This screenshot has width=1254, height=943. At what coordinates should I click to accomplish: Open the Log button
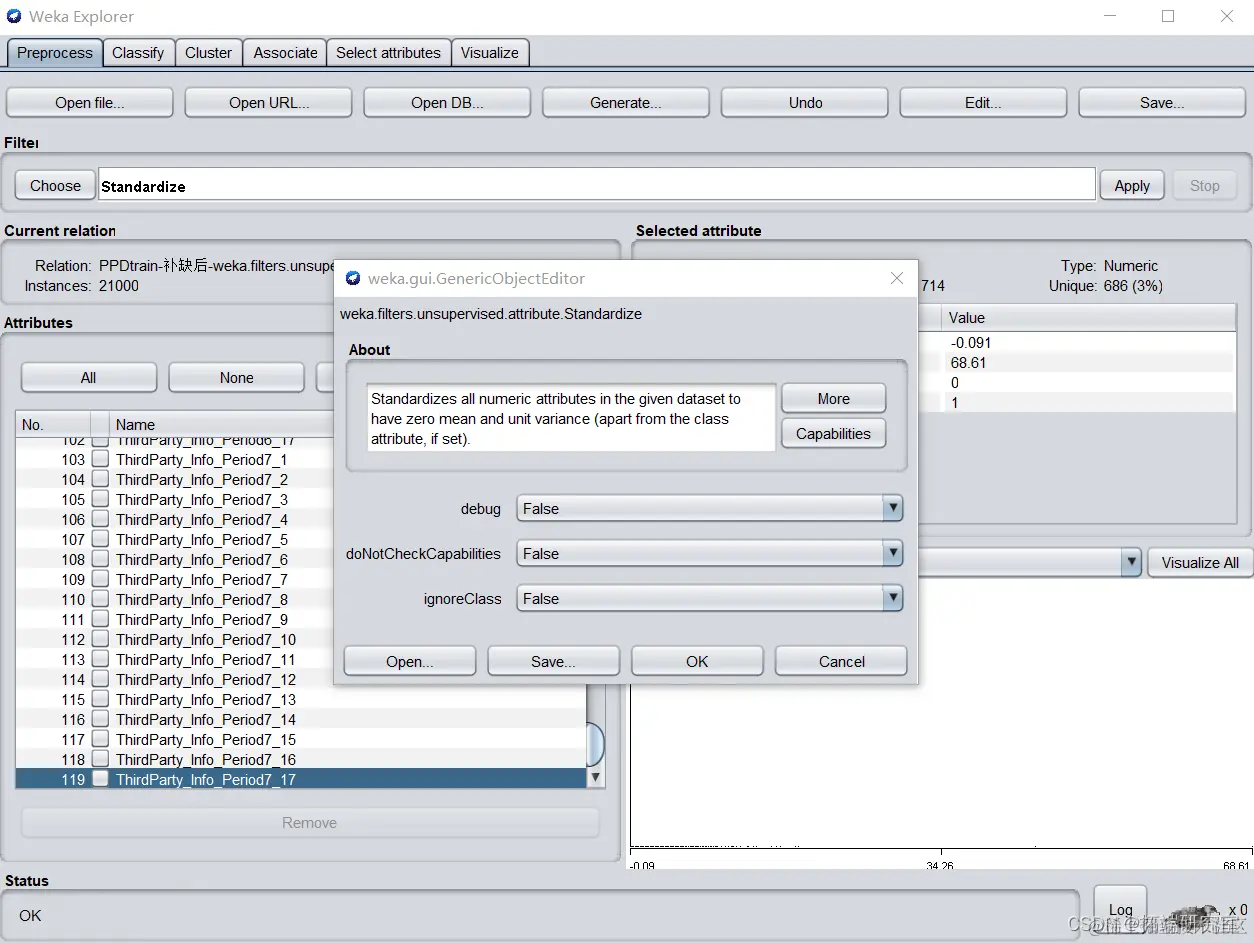[1120, 908]
